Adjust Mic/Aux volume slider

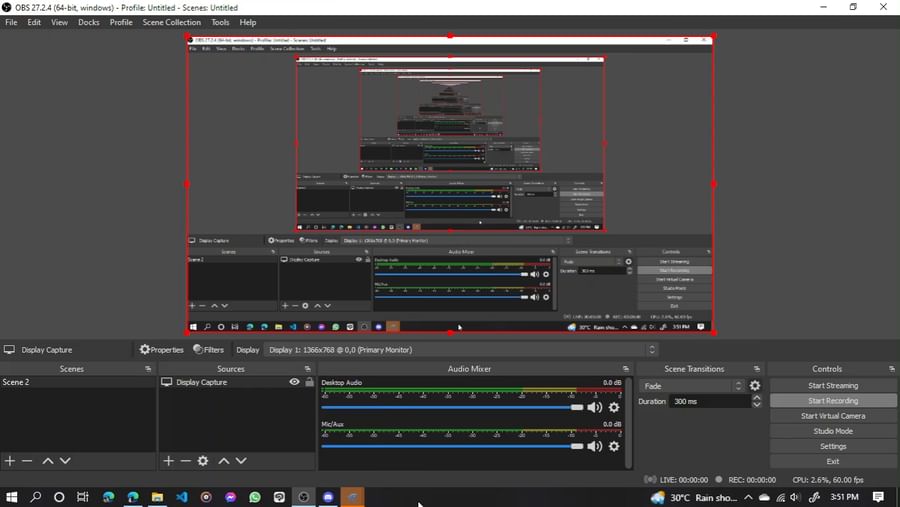click(x=452, y=446)
